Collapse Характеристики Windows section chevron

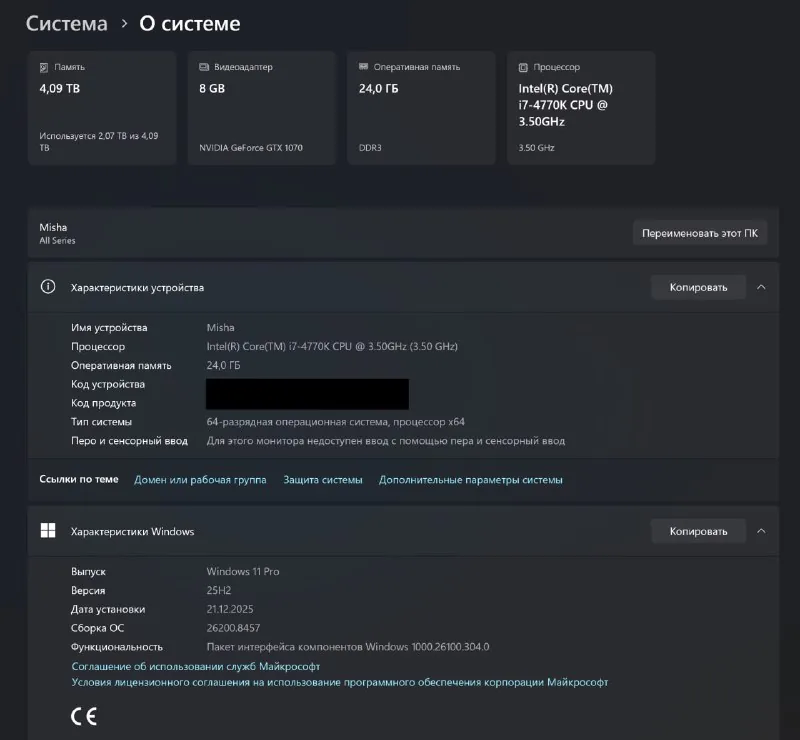click(x=761, y=531)
